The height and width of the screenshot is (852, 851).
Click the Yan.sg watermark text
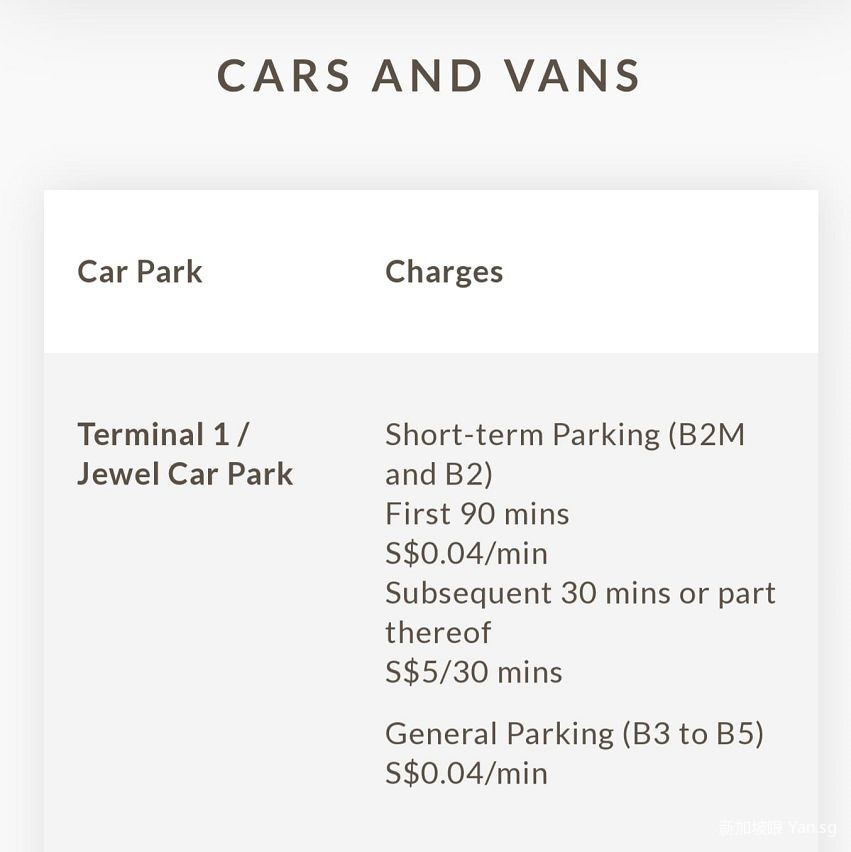point(811,828)
